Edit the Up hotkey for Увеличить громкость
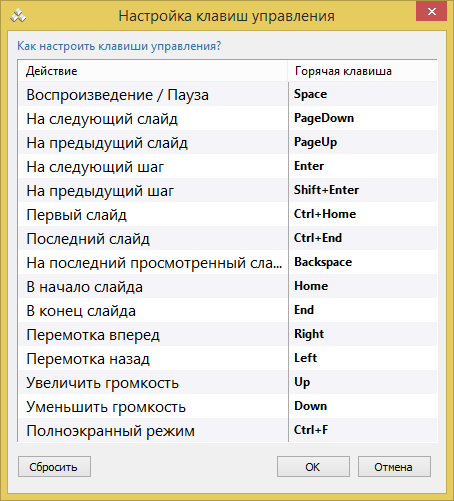The image size is (454, 501). (363, 382)
